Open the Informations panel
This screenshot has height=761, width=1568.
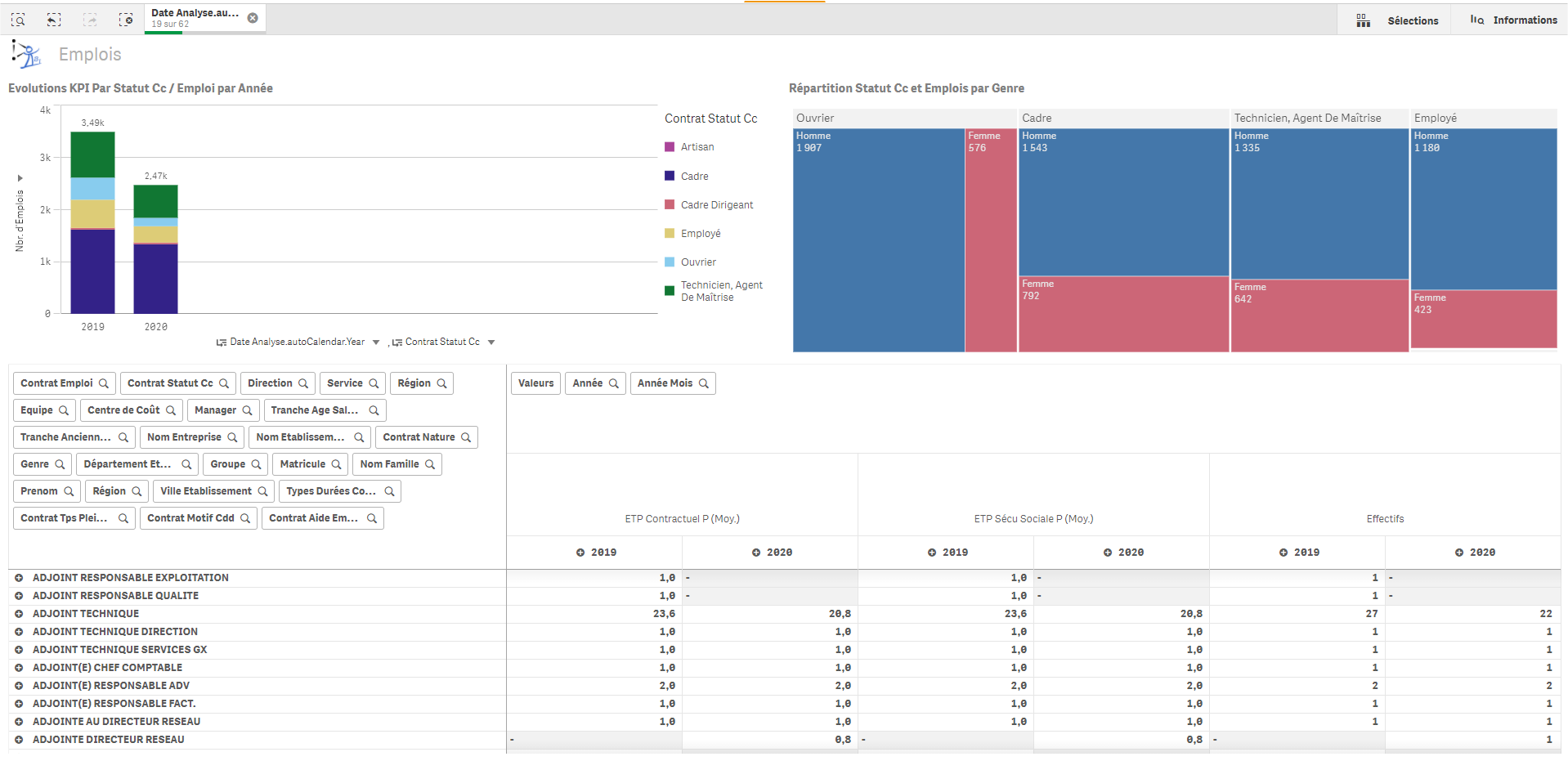pos(1513,20)
